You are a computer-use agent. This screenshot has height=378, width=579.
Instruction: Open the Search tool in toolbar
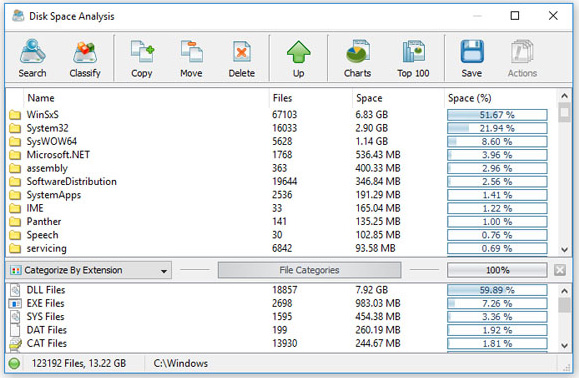tap(32, 58)
